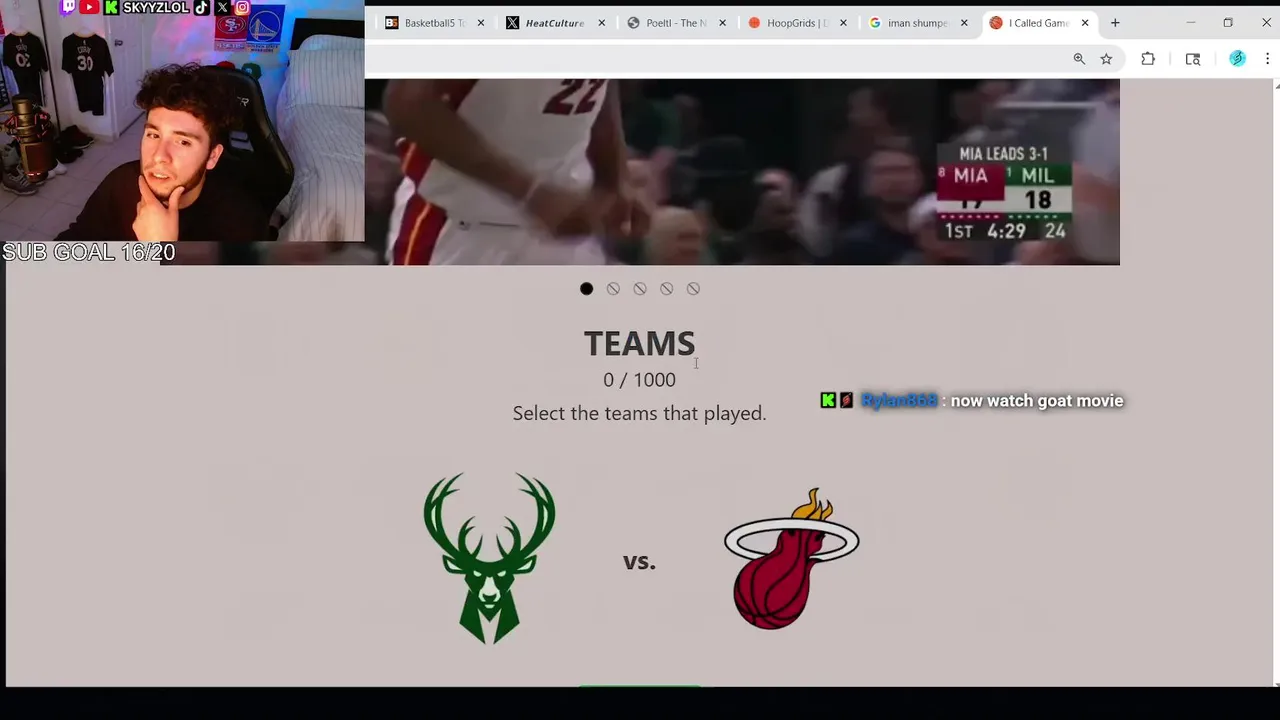The image size is (1280, 720).
Task: Close the Poeltl tab
Action: [x=723, y=23]
